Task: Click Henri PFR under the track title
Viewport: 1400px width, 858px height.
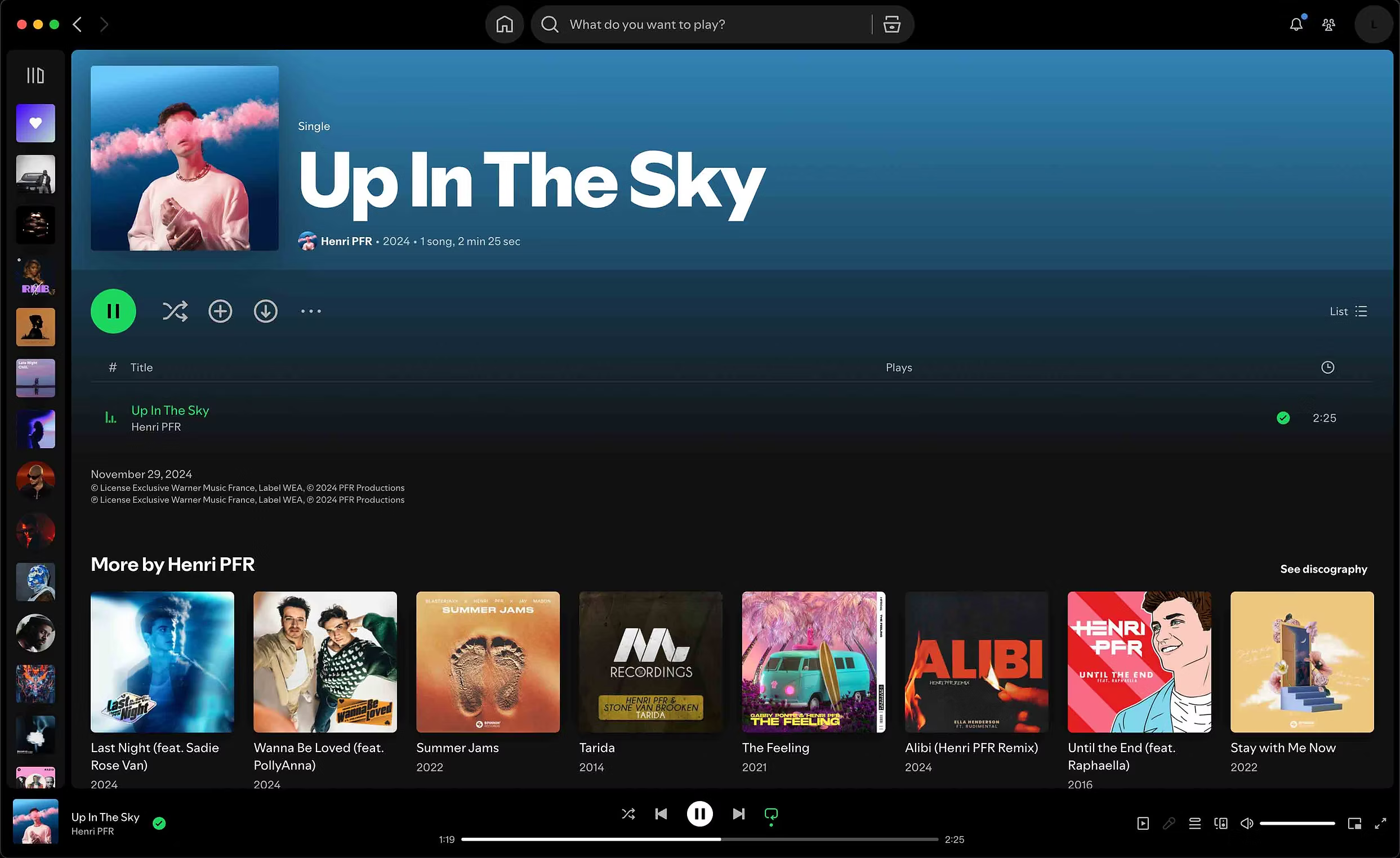Action: click(x=155, y=427)
